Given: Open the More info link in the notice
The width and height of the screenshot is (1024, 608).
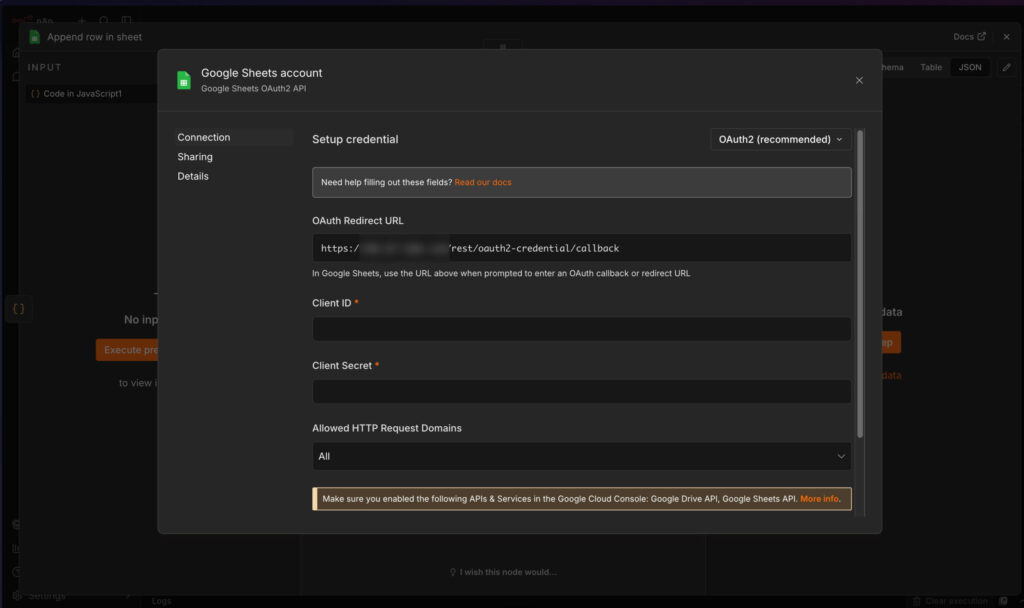Looking at the screenshot, I should [x=820, y=499].
